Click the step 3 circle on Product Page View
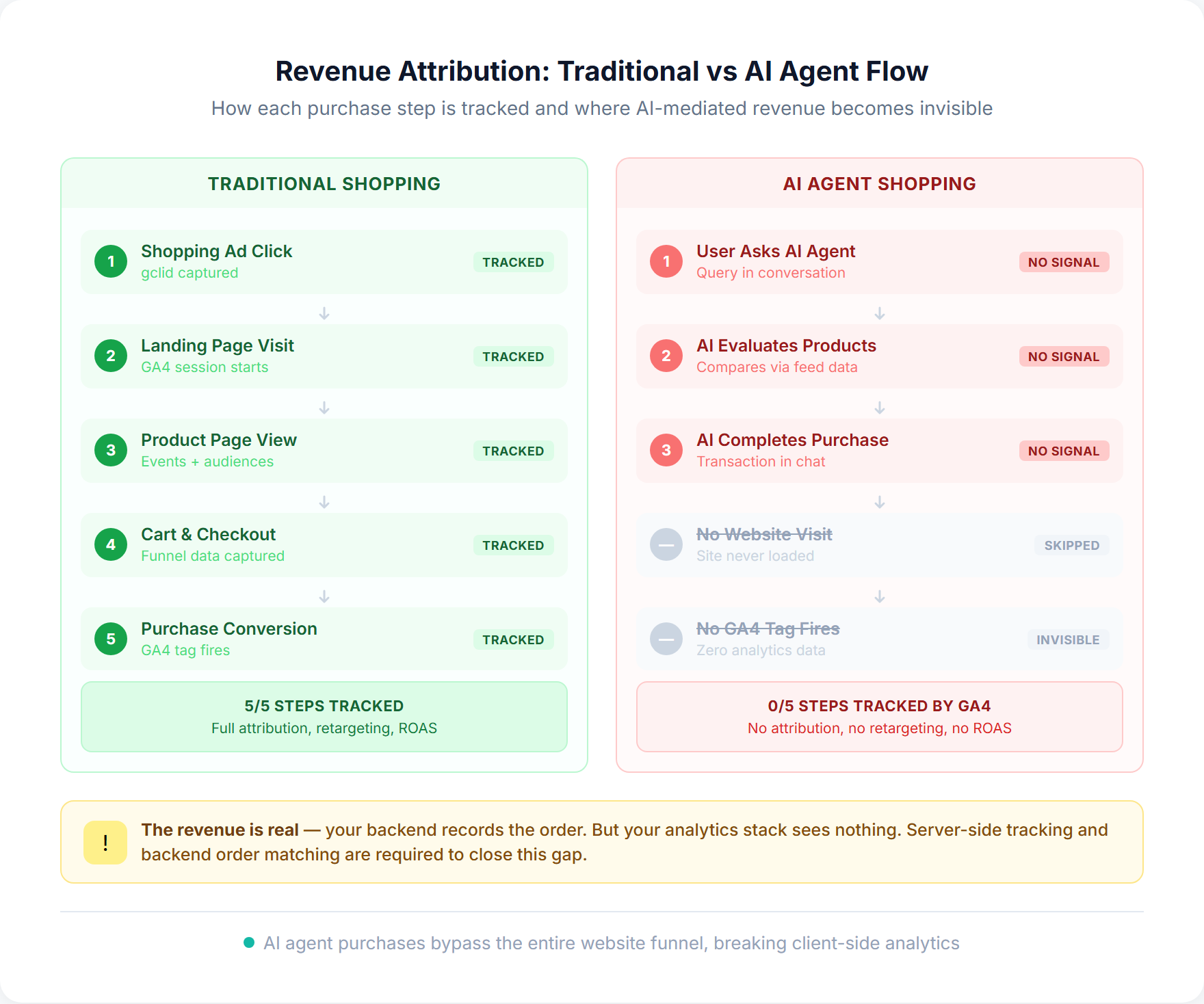The image size is (1204, 1004). 110,451
